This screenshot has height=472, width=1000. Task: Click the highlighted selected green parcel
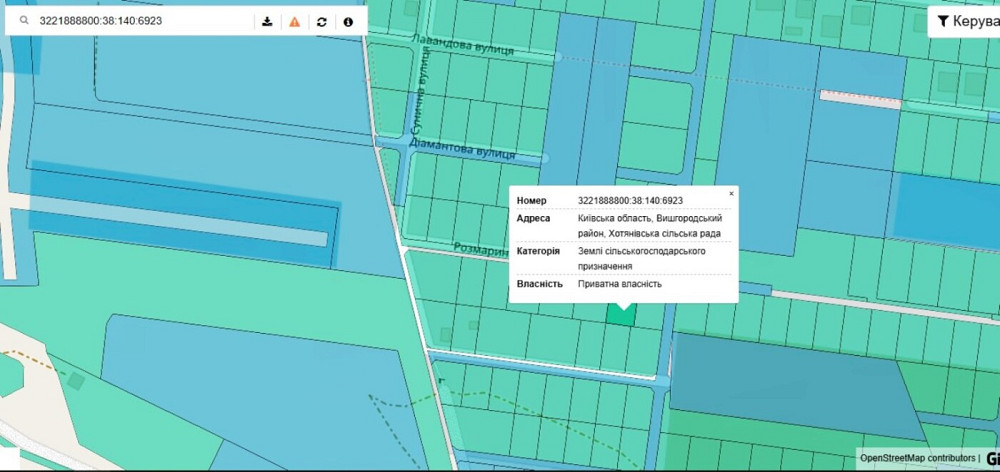point(620,313)
